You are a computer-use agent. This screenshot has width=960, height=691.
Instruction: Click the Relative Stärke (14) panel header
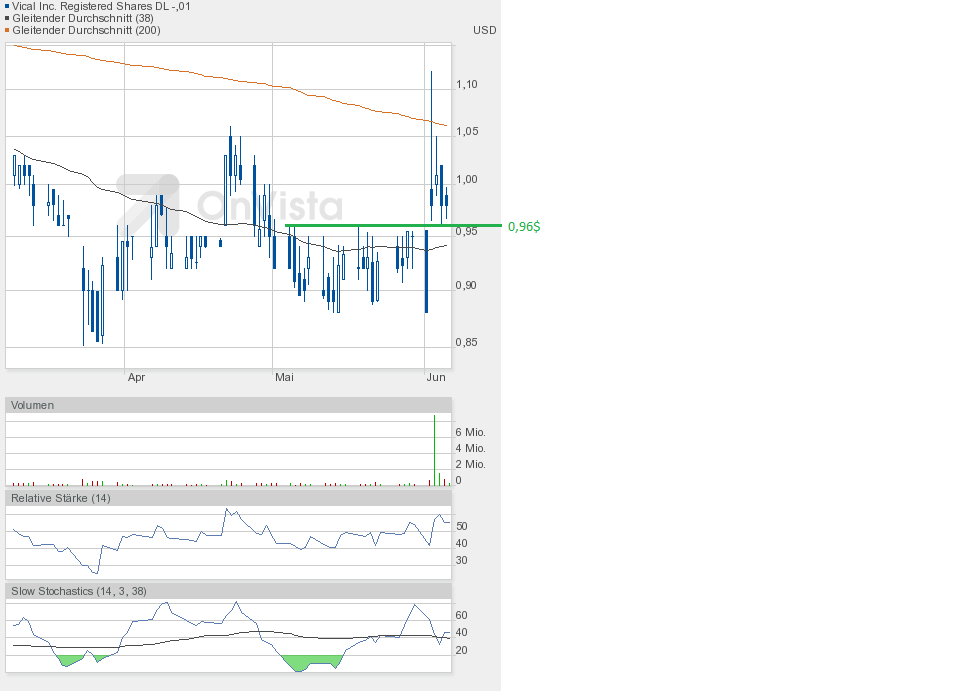60,498
